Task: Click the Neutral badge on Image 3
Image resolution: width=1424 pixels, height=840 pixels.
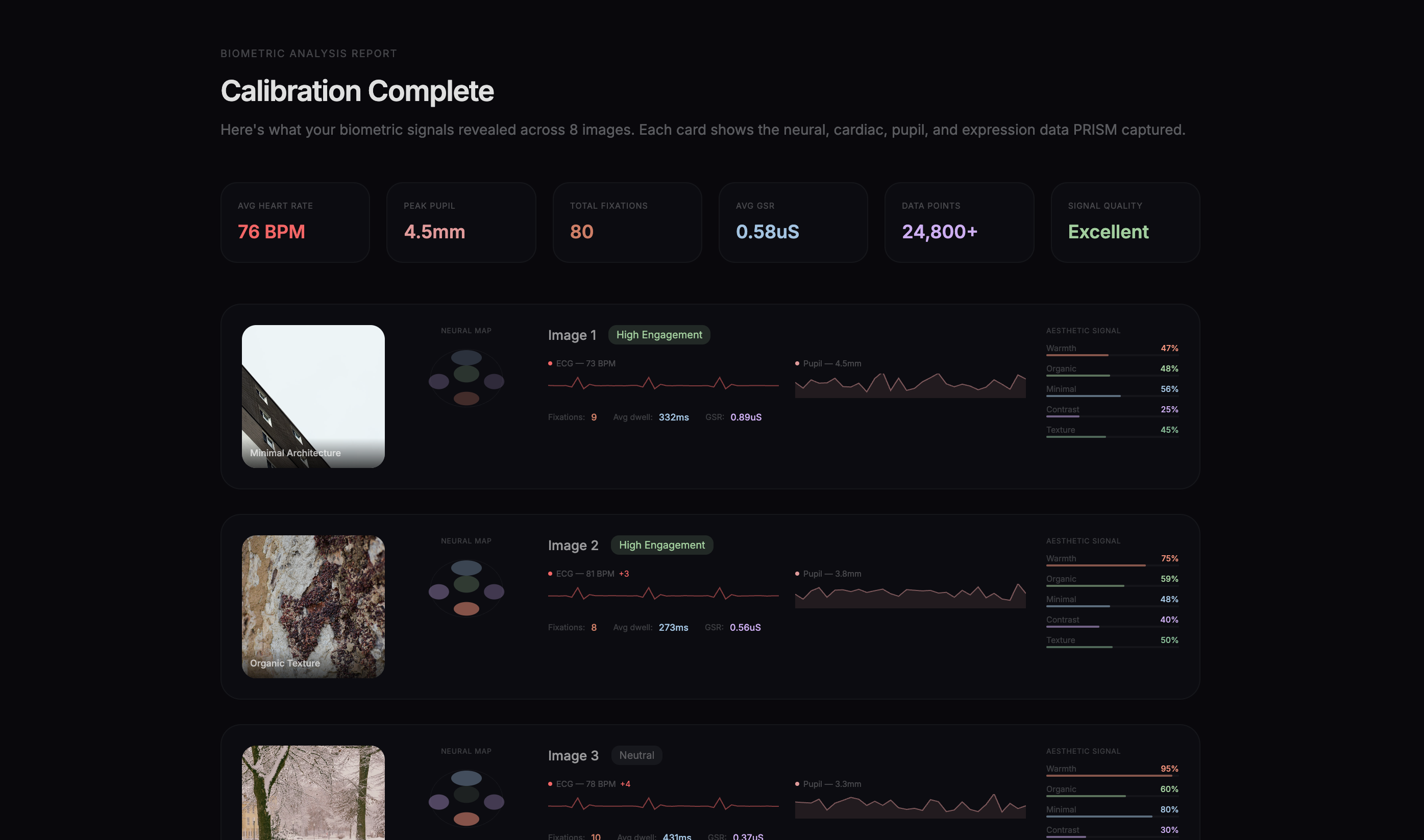Action: (x=636, y=755)
